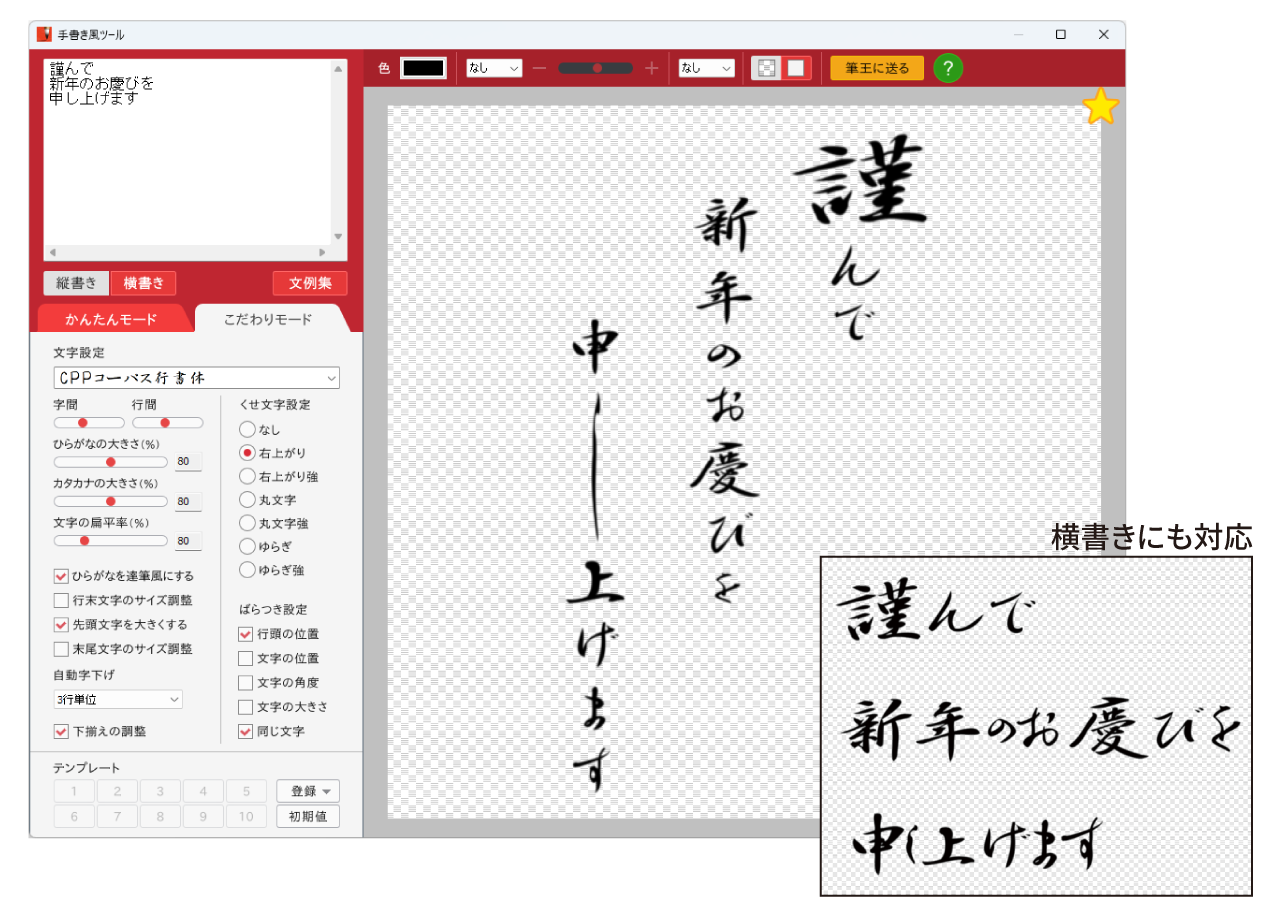Click the 手書き風ツール app icon in title bar
1280x922 pixels.
click(x=44, y=33)
